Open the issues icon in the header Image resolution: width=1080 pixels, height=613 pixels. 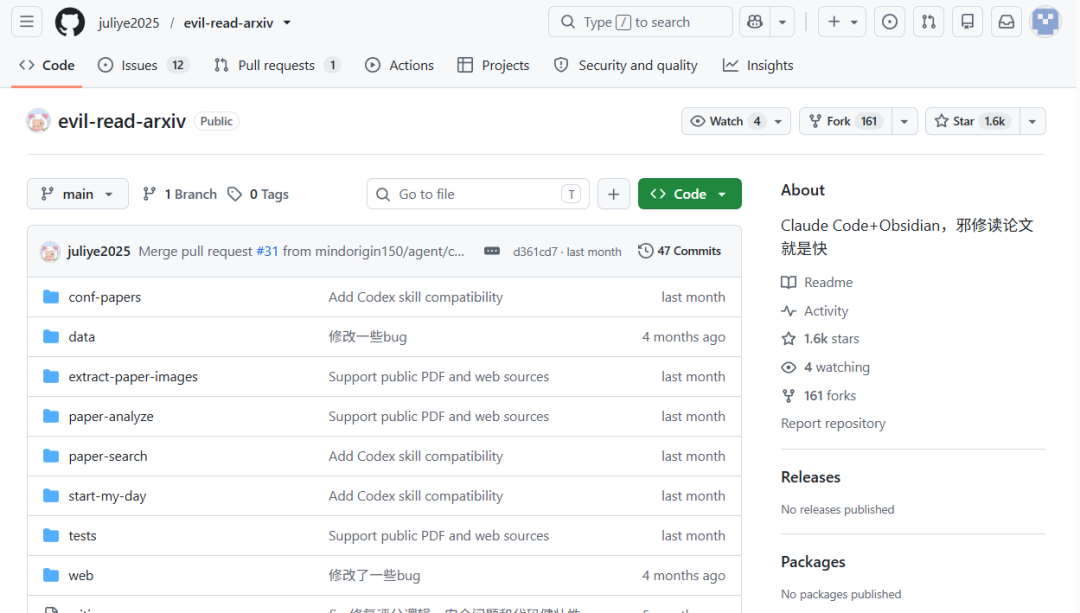pyautogui.click(x=889, y=22)
